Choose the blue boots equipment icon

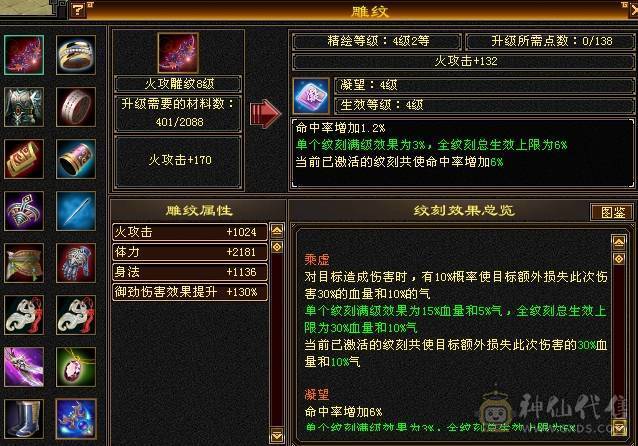(x=24, y=419)
